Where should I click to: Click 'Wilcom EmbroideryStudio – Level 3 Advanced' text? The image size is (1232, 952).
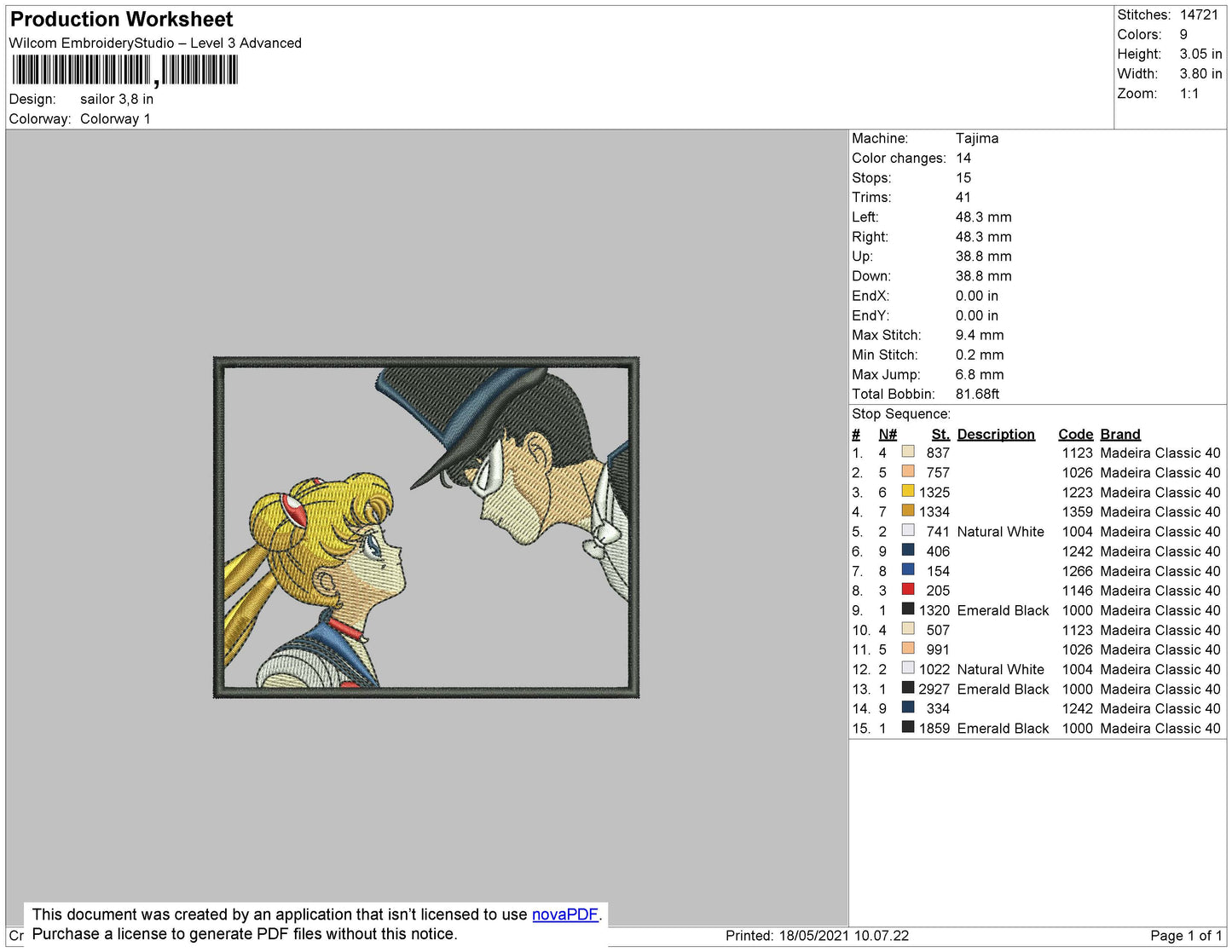155,43
